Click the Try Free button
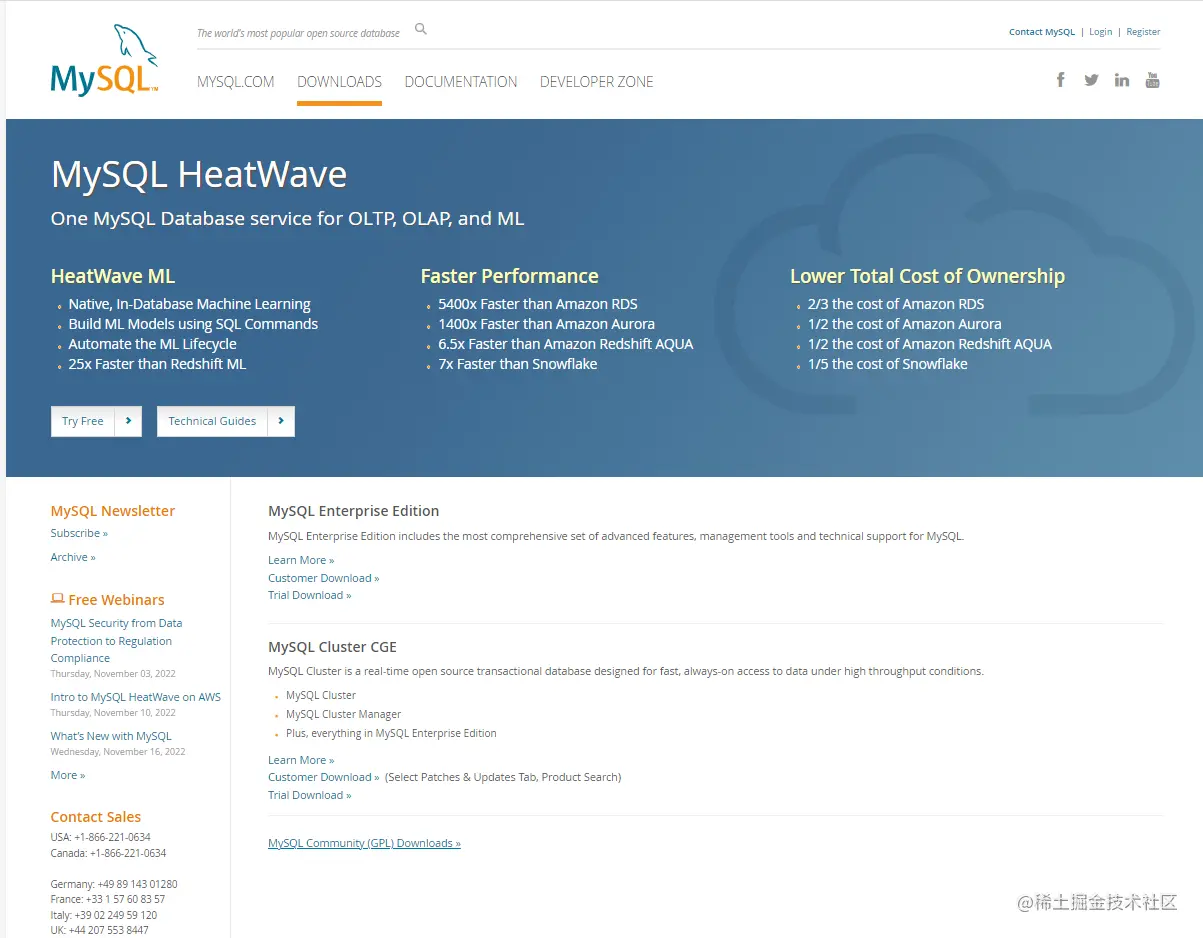The height and width of the screenshot is (938, 1203). click(96, 421)
